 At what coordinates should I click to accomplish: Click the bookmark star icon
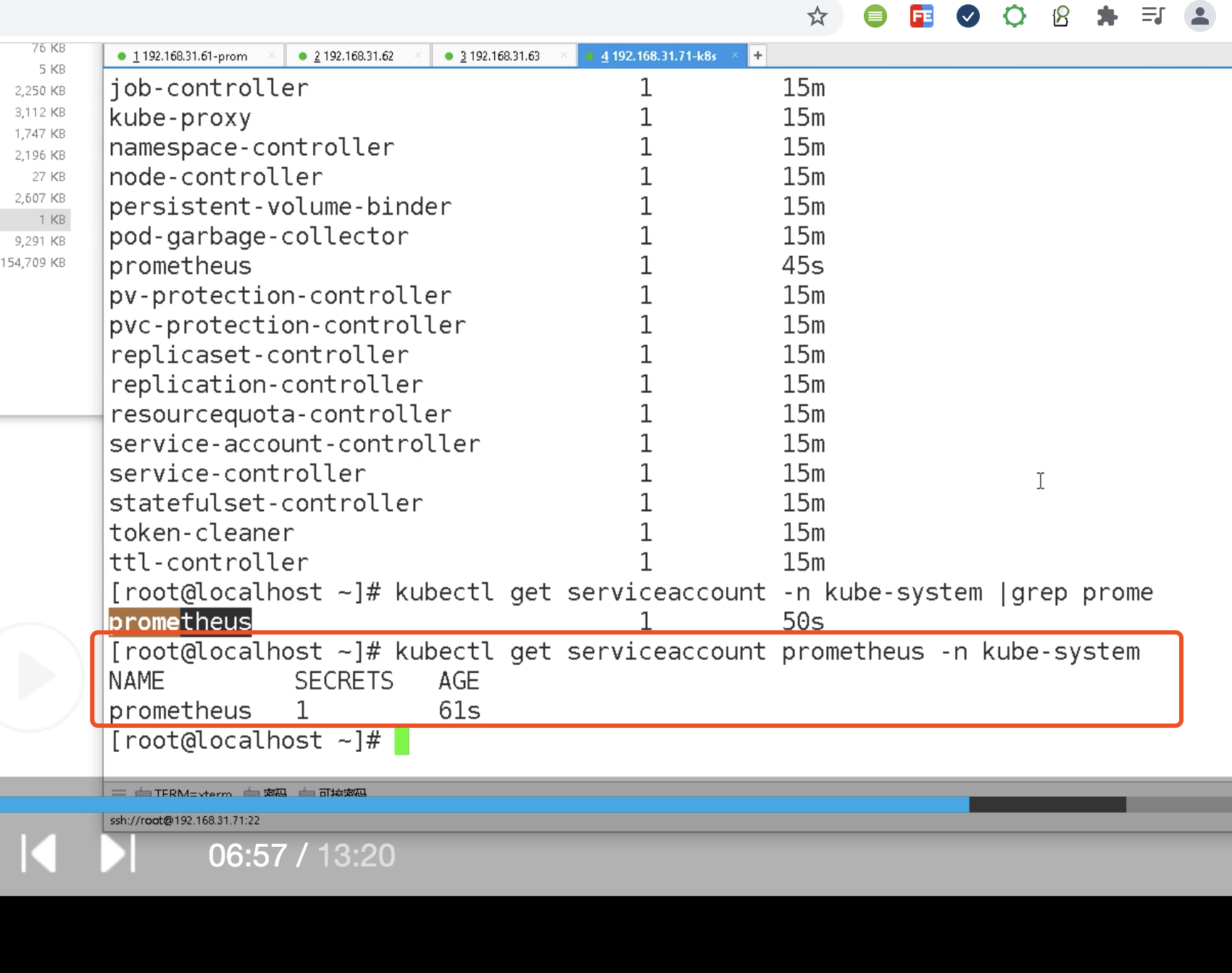tap(817, 16)
